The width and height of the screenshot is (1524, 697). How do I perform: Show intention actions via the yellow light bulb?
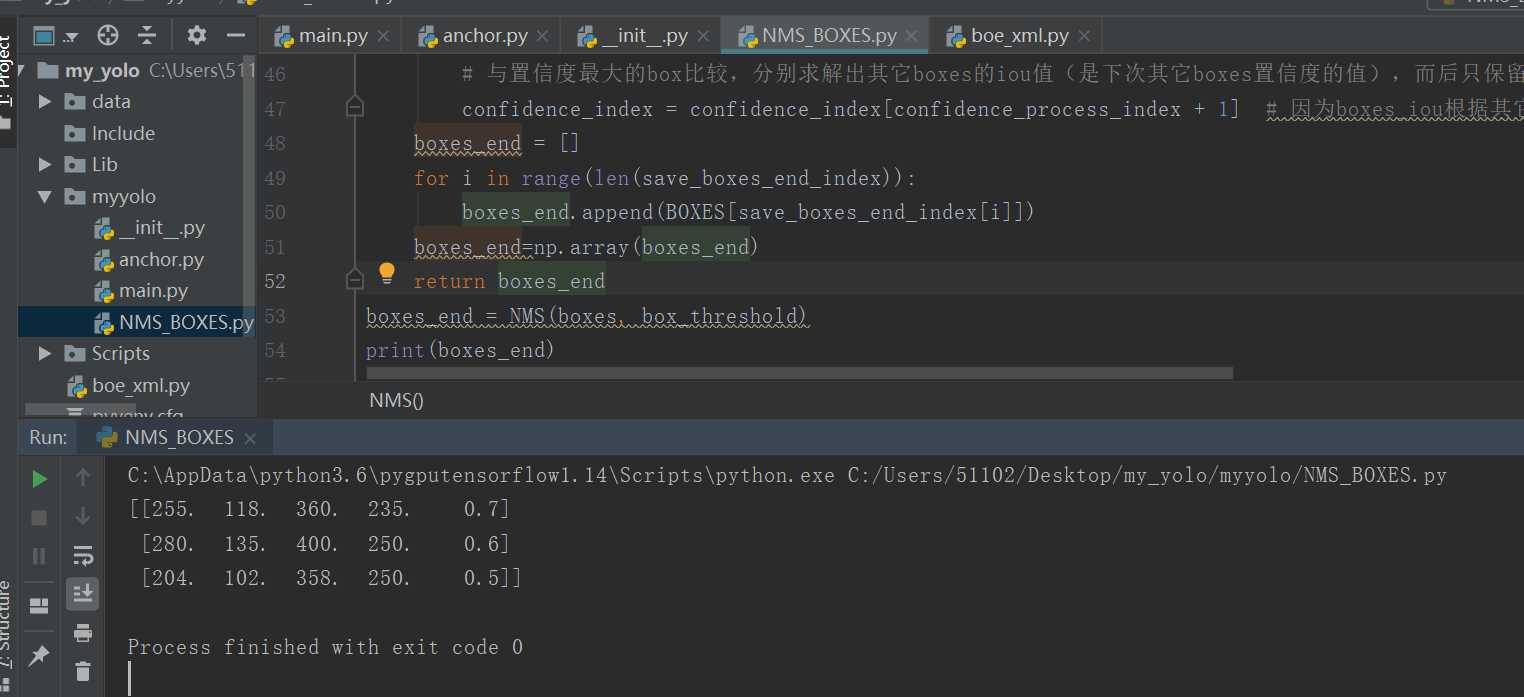pos(387,273)
